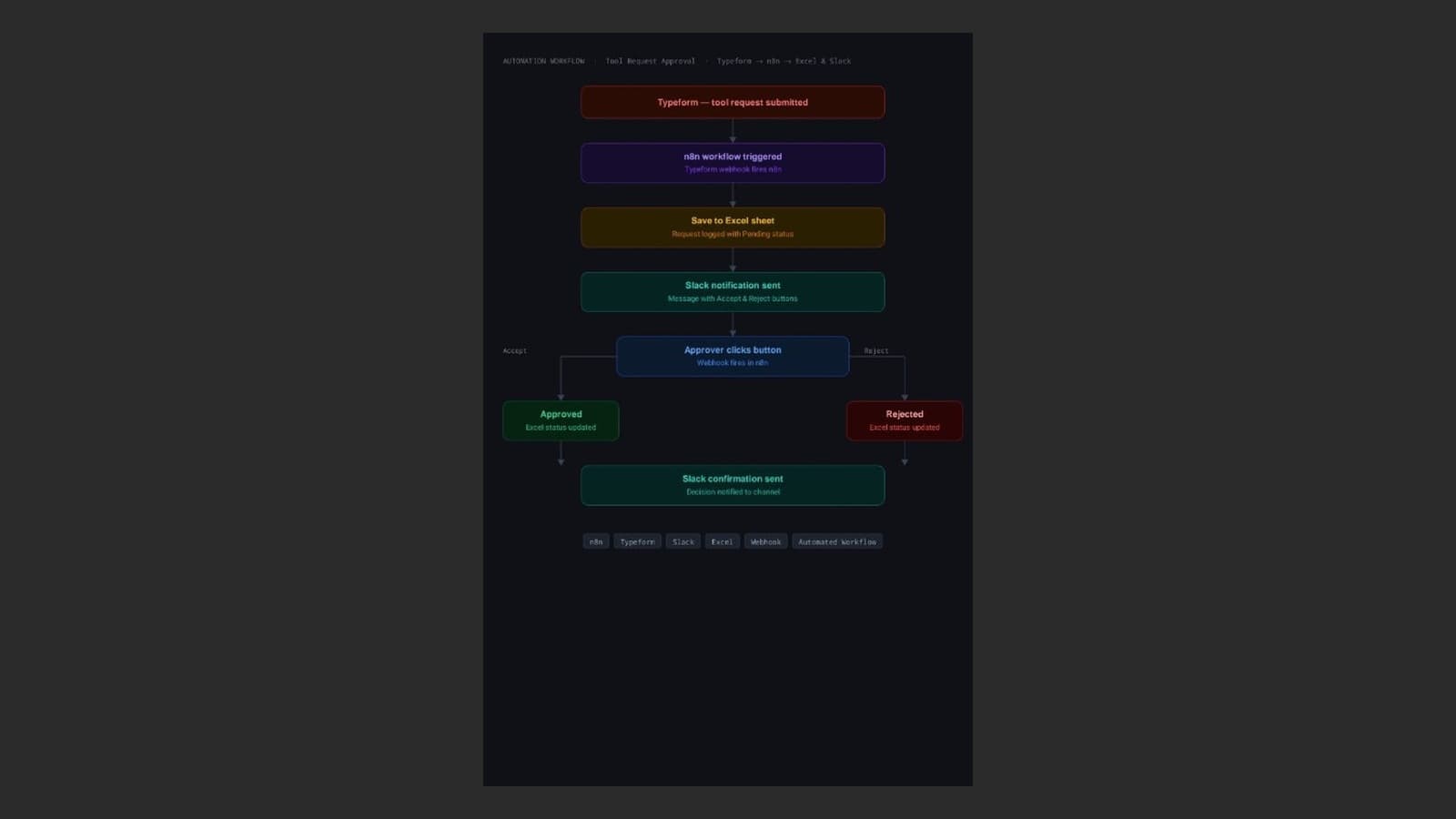Click the 'n8n' tag chip
1456x819 pixels.
(x=596, y=541)
